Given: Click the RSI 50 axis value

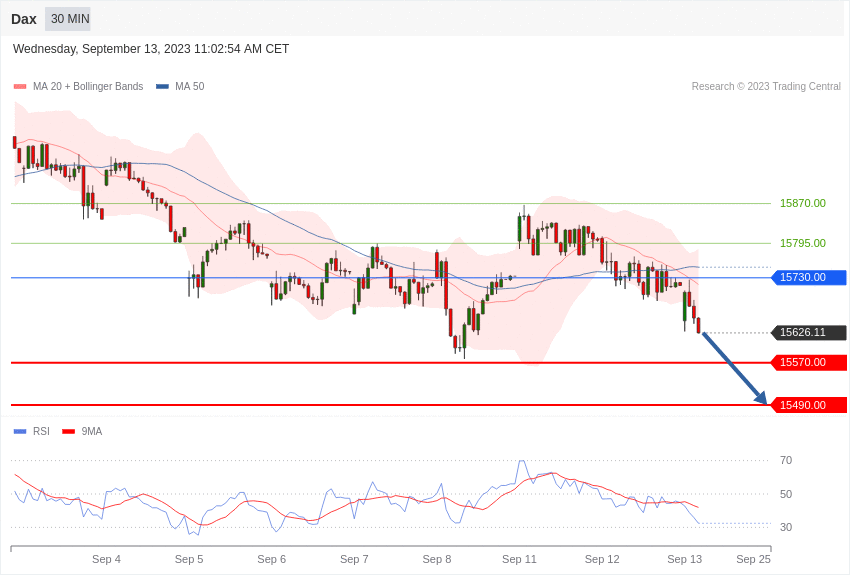Looking at the screenshot, I should [786, 494].
